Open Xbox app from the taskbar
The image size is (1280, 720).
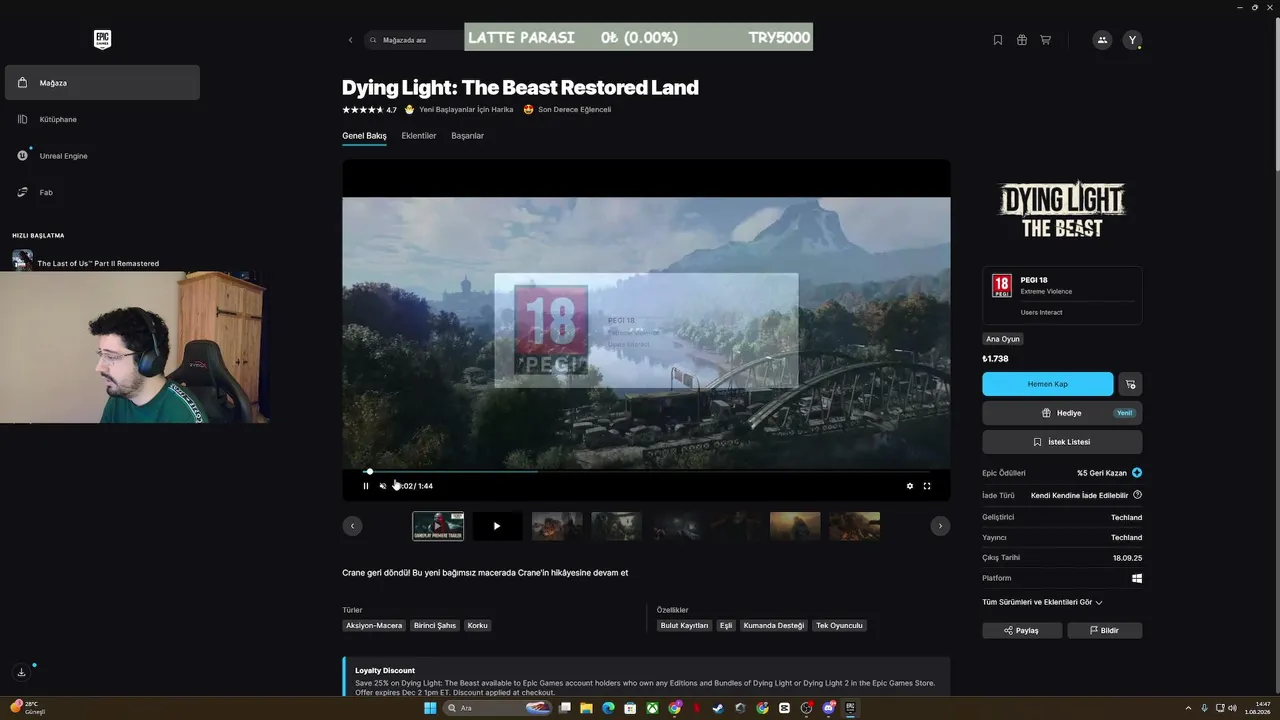pos(652,708)
